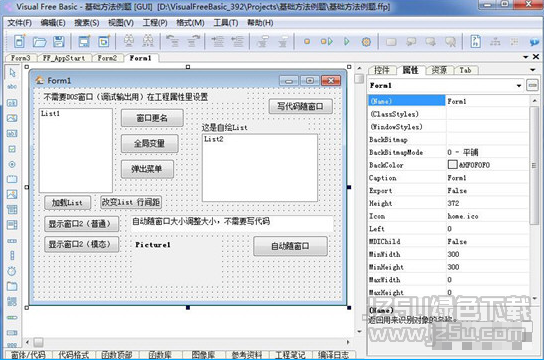Click the New file toolbar icon

click(x=19, y=42)
